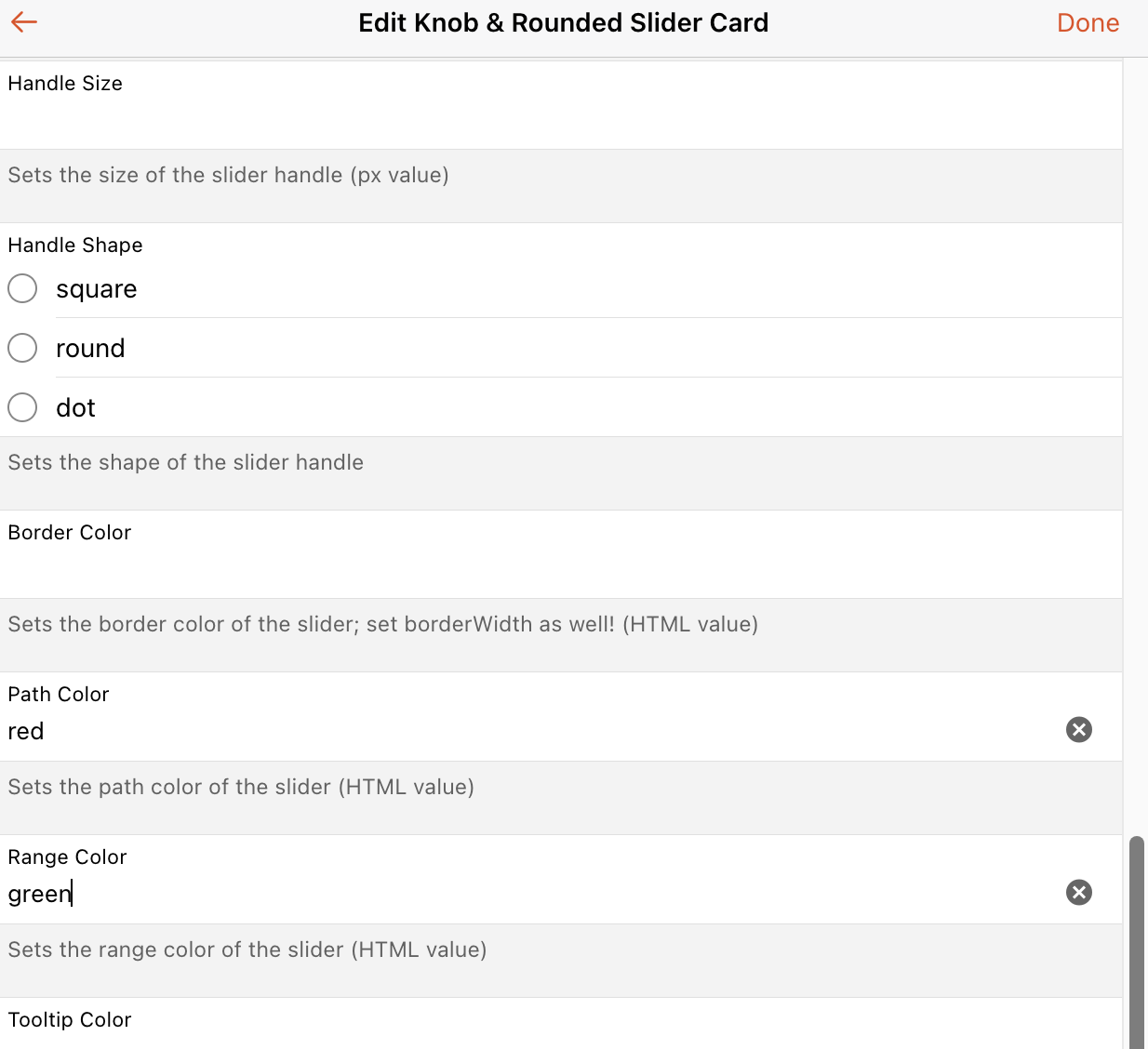This screenshot has height=1049, width=1148.
Task: Click the "square" option label text
Action: [x=97, y=289]
